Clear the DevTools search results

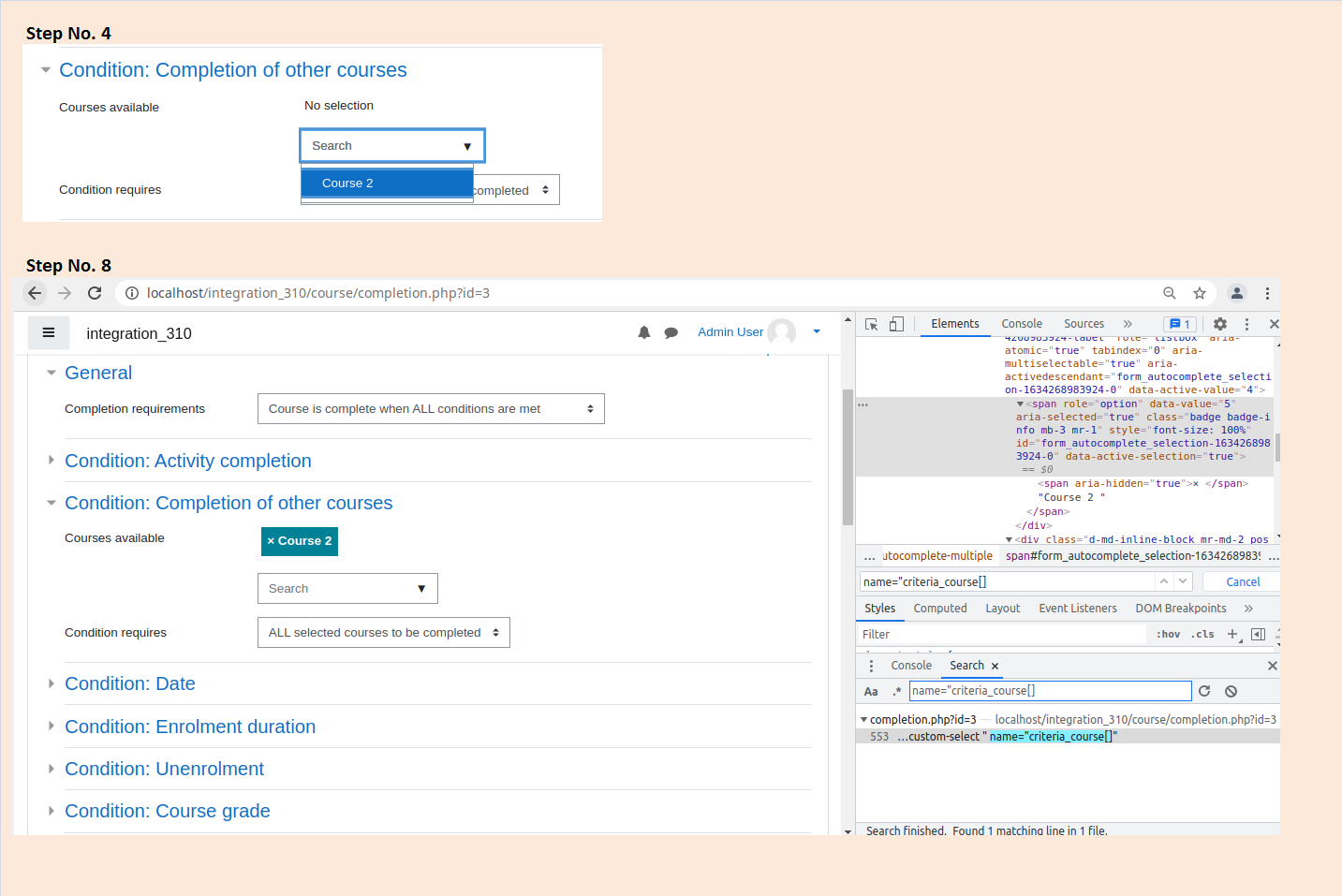(1231, 691)
